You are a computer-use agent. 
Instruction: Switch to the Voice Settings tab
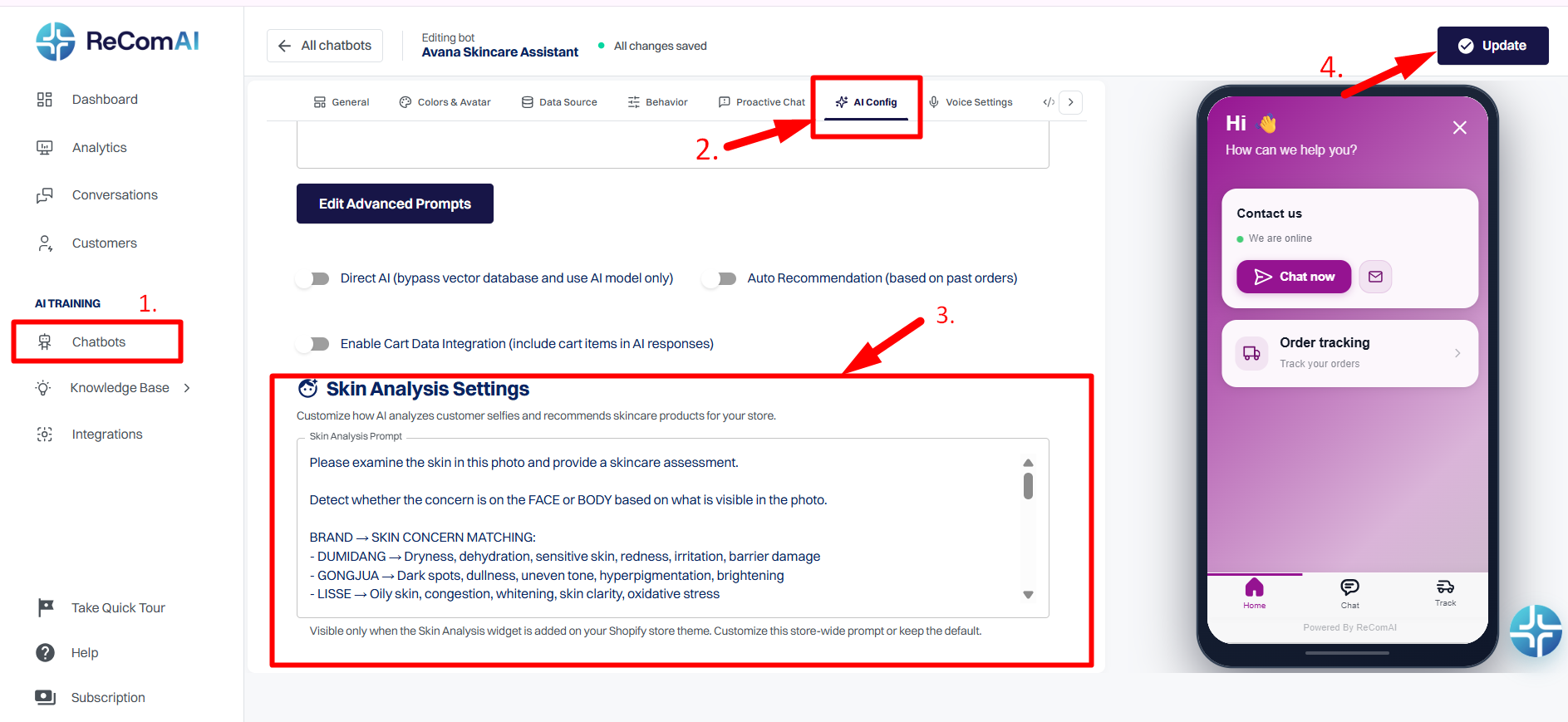(971, 102)
